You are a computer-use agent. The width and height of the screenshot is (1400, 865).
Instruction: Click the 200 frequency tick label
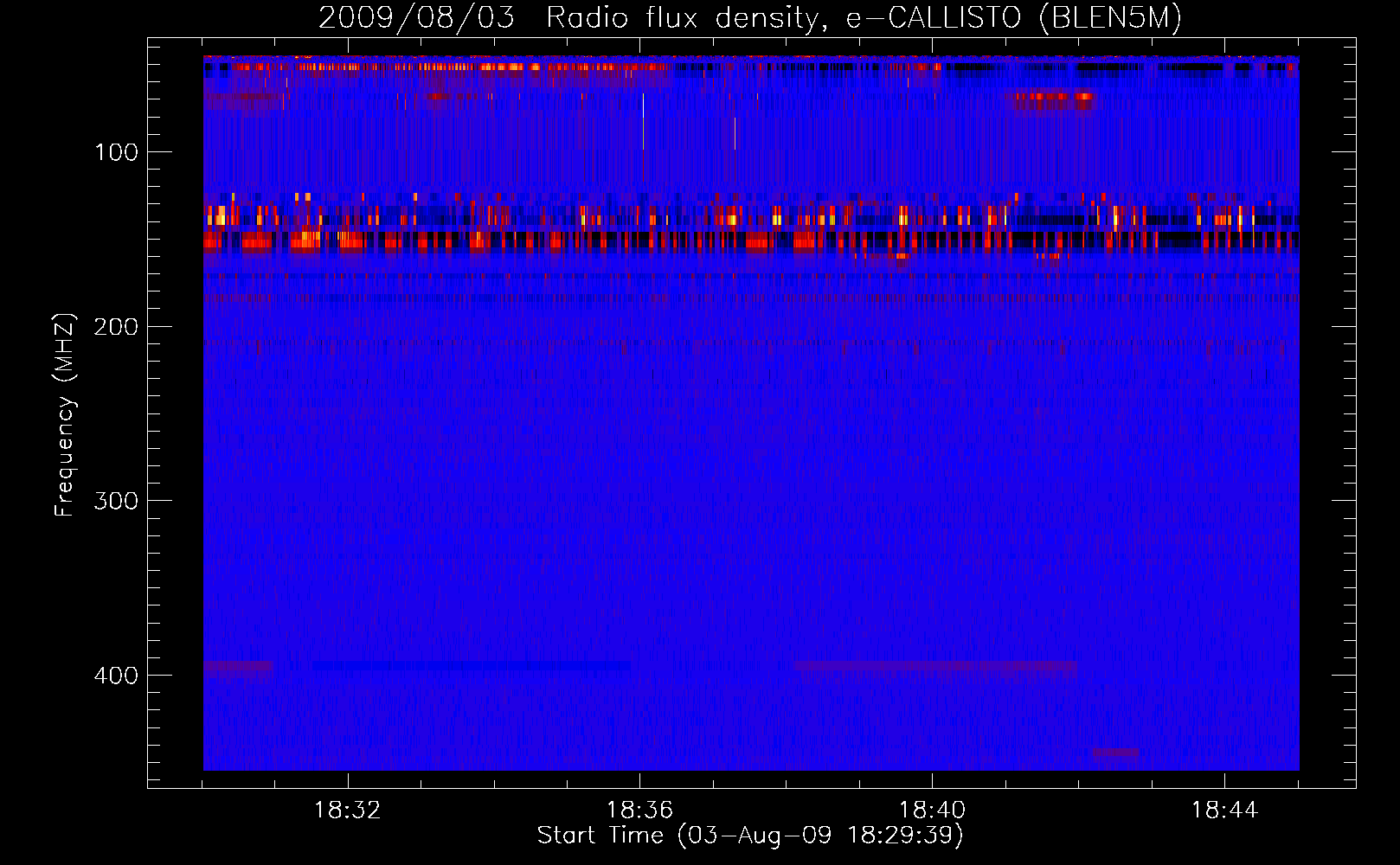click(x=116, y=327)
